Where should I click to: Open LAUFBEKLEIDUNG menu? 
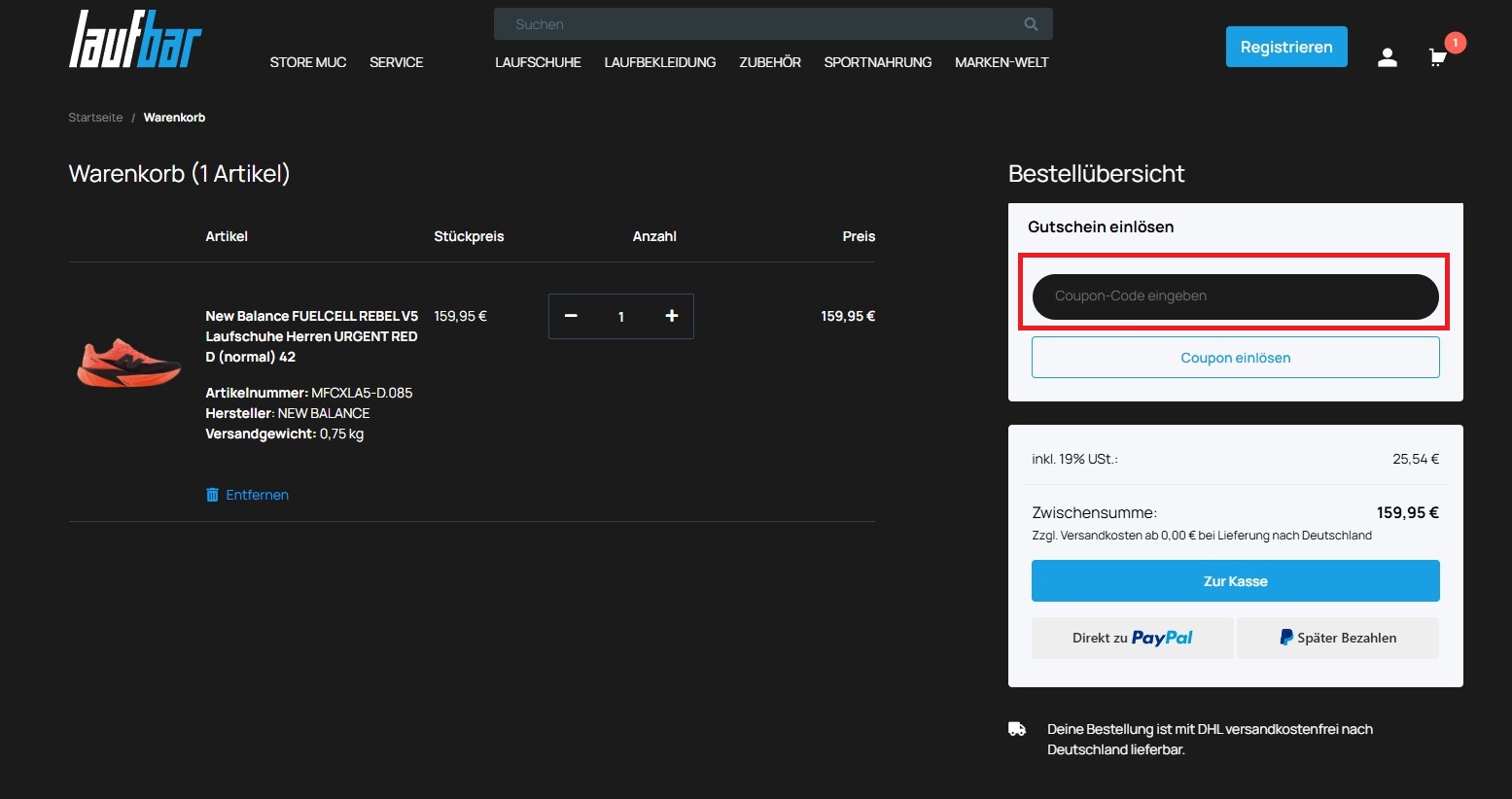pyautogui.click(x=660, y=62)
